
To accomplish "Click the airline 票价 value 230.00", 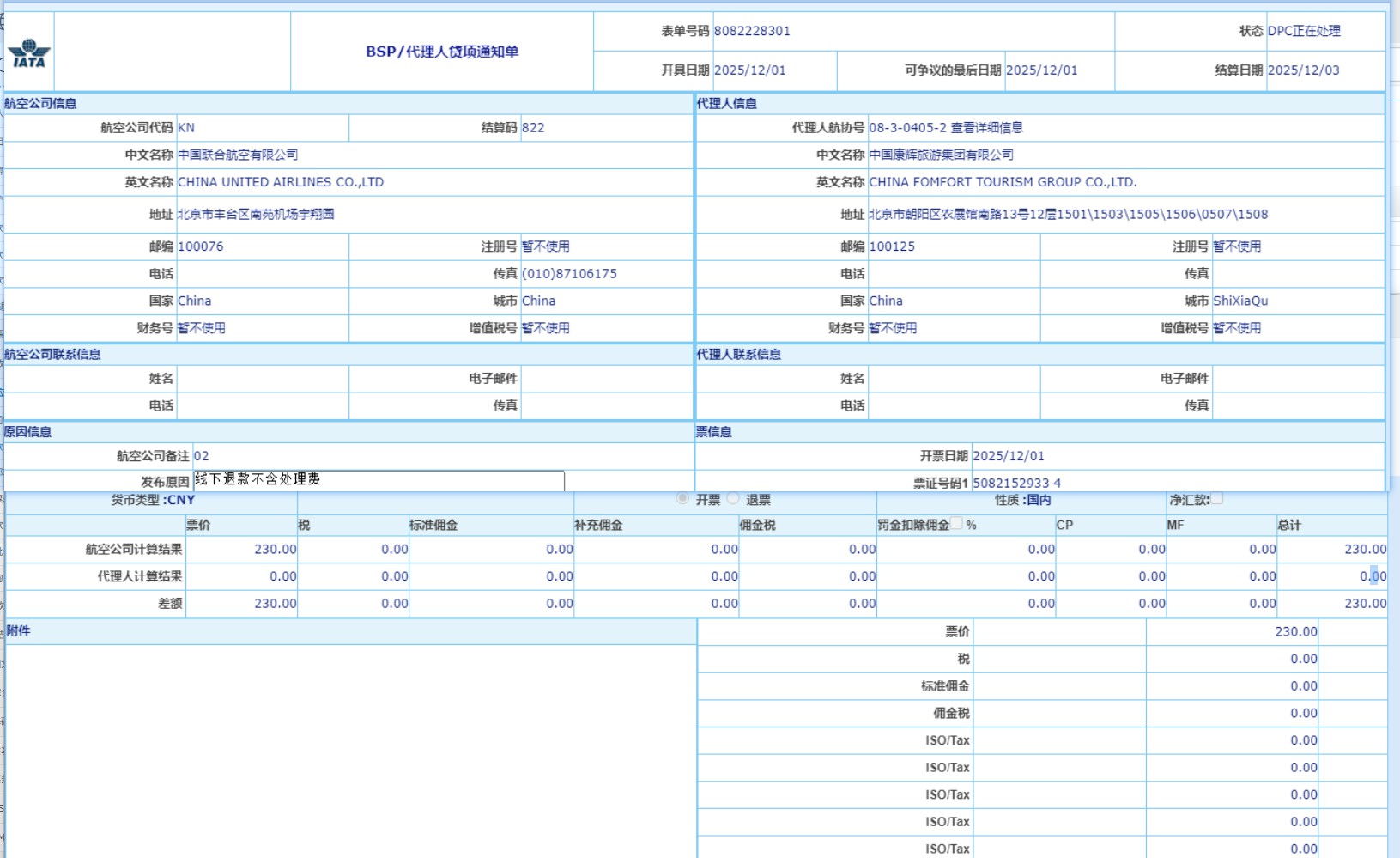I will (x=275, y=549).
